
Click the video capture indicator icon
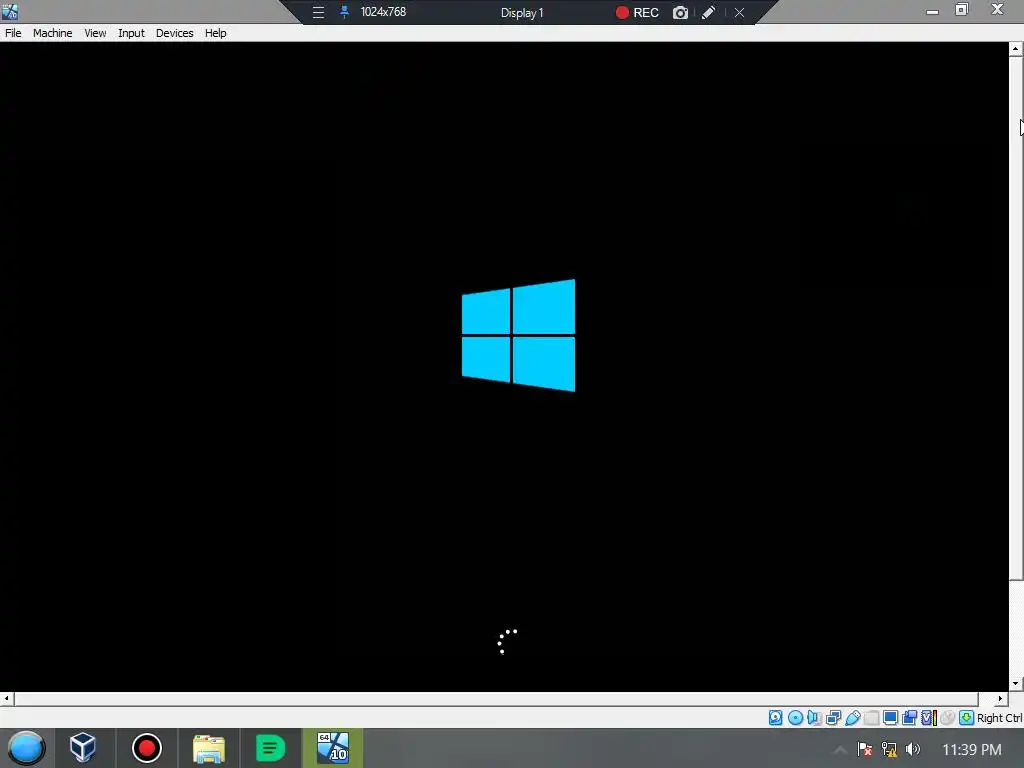click(x=909, y=718)
